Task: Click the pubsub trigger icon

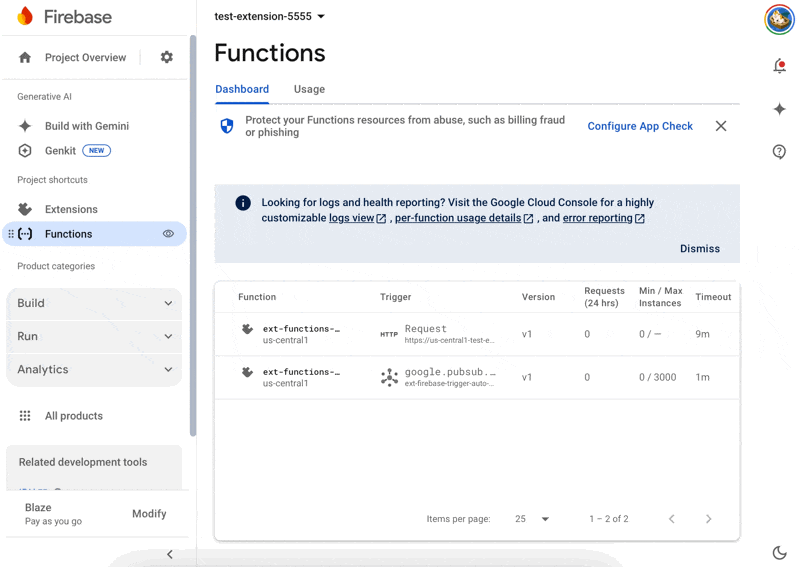Action: point(389,377)
